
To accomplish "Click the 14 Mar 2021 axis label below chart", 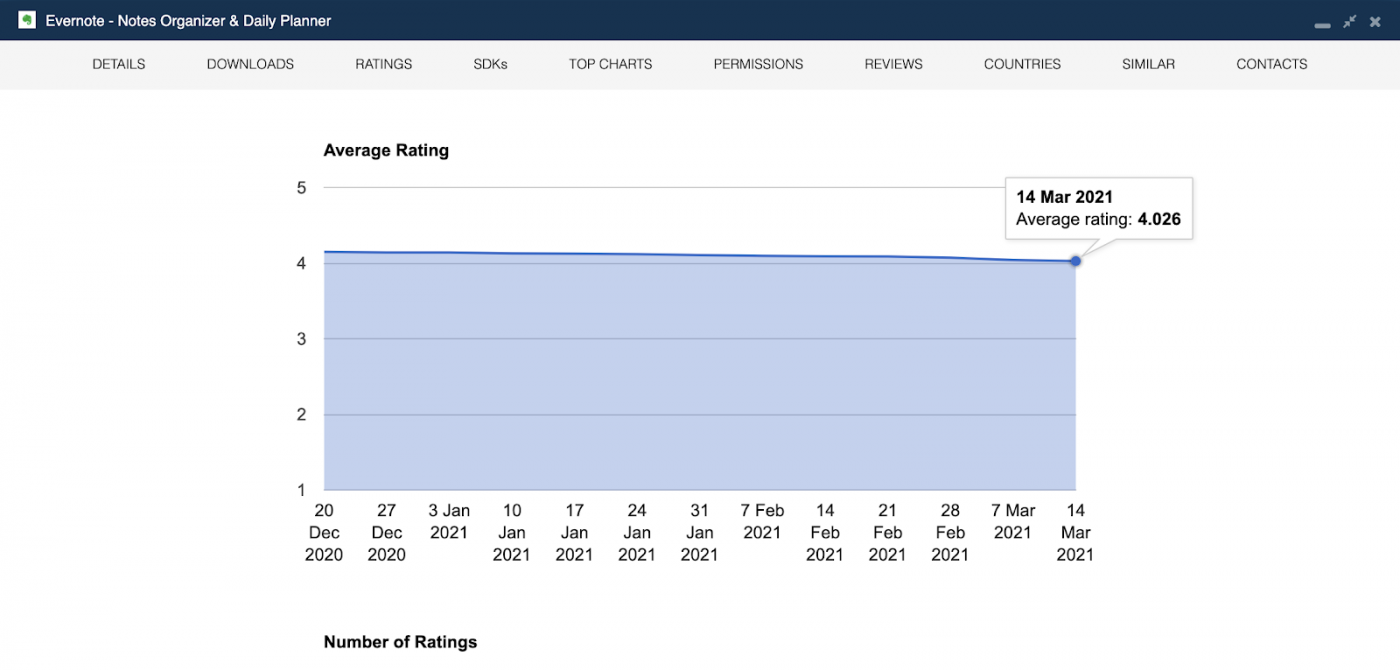I will pyautogui.click(x=1075, y=533).
